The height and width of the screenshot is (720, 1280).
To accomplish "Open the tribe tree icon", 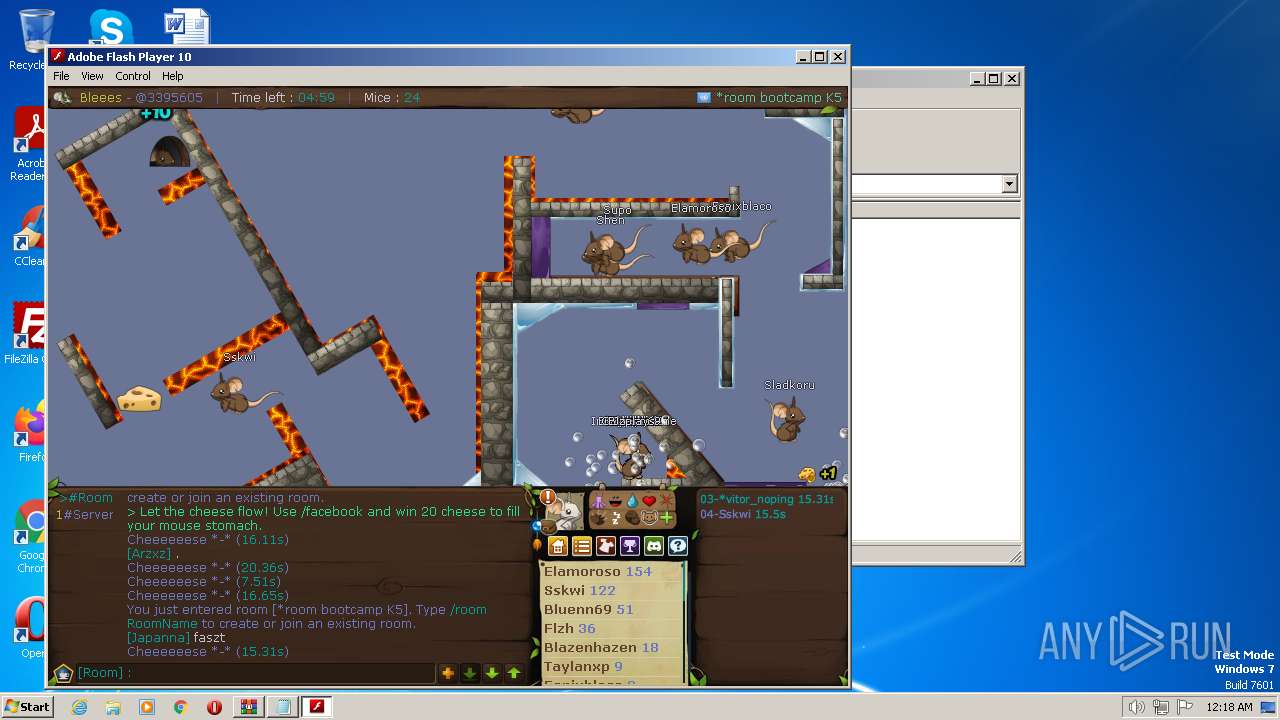I will tap(630, 546).
